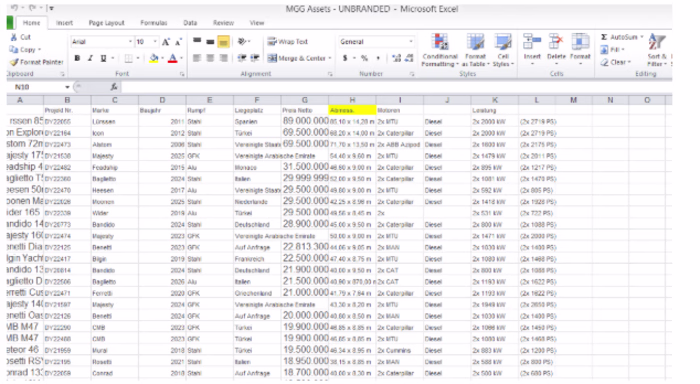The image size is (700, 384).
Task: Toggle Italic formatting
Action: 90,58
